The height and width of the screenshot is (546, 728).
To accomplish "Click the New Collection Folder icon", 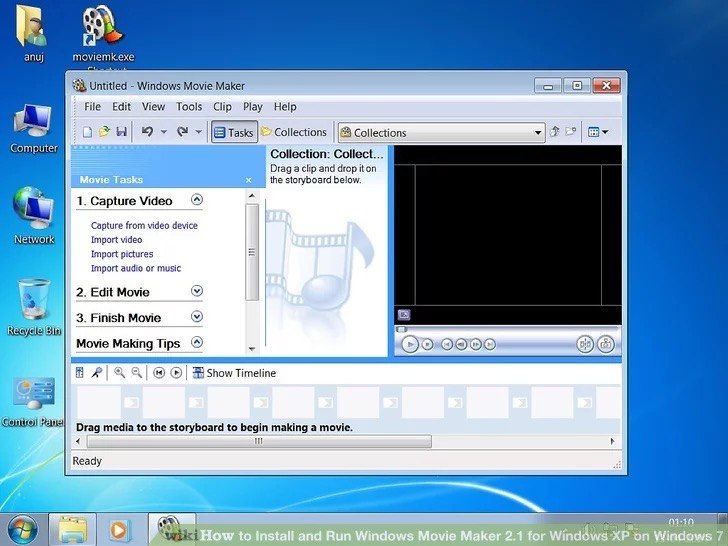I will coord(571,132).
